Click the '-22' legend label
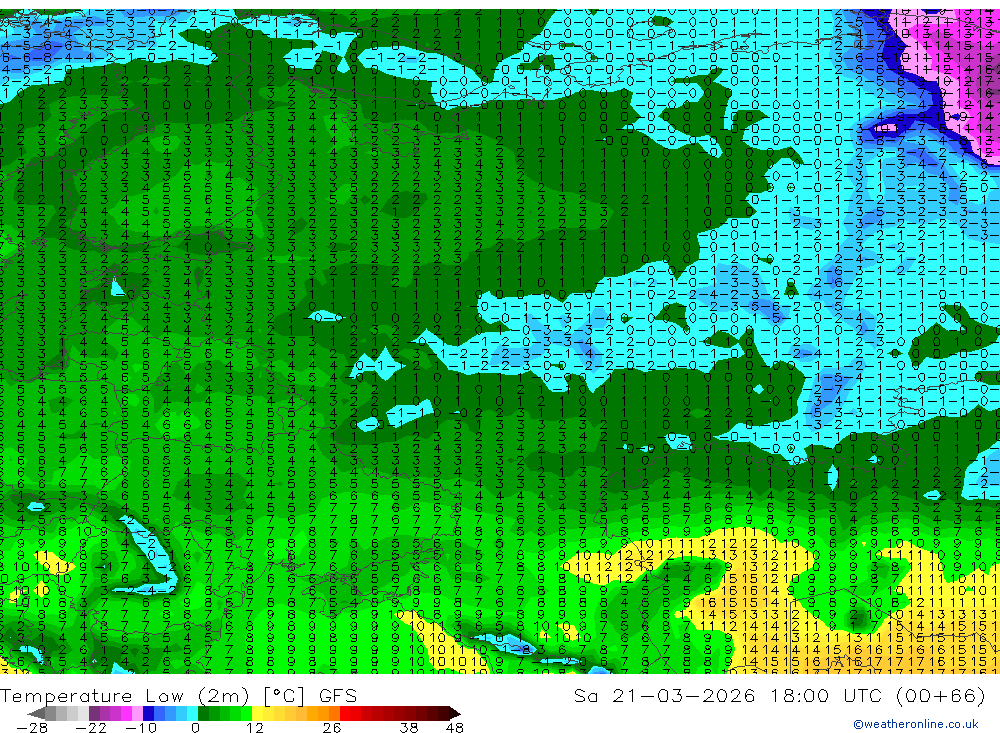The height and width of the screenshot is (733, 1000). pyautogui.click(x=91, y=727)
